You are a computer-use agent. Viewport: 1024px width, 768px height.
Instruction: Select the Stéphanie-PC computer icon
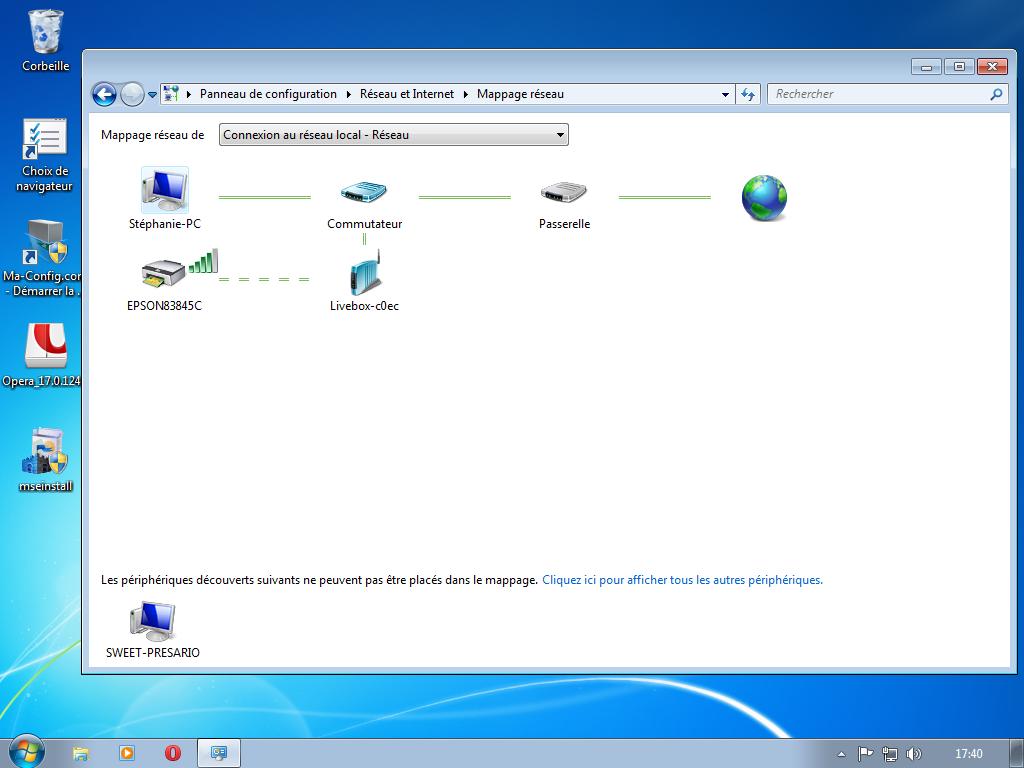pyautogui.click(x=165, y=190)
